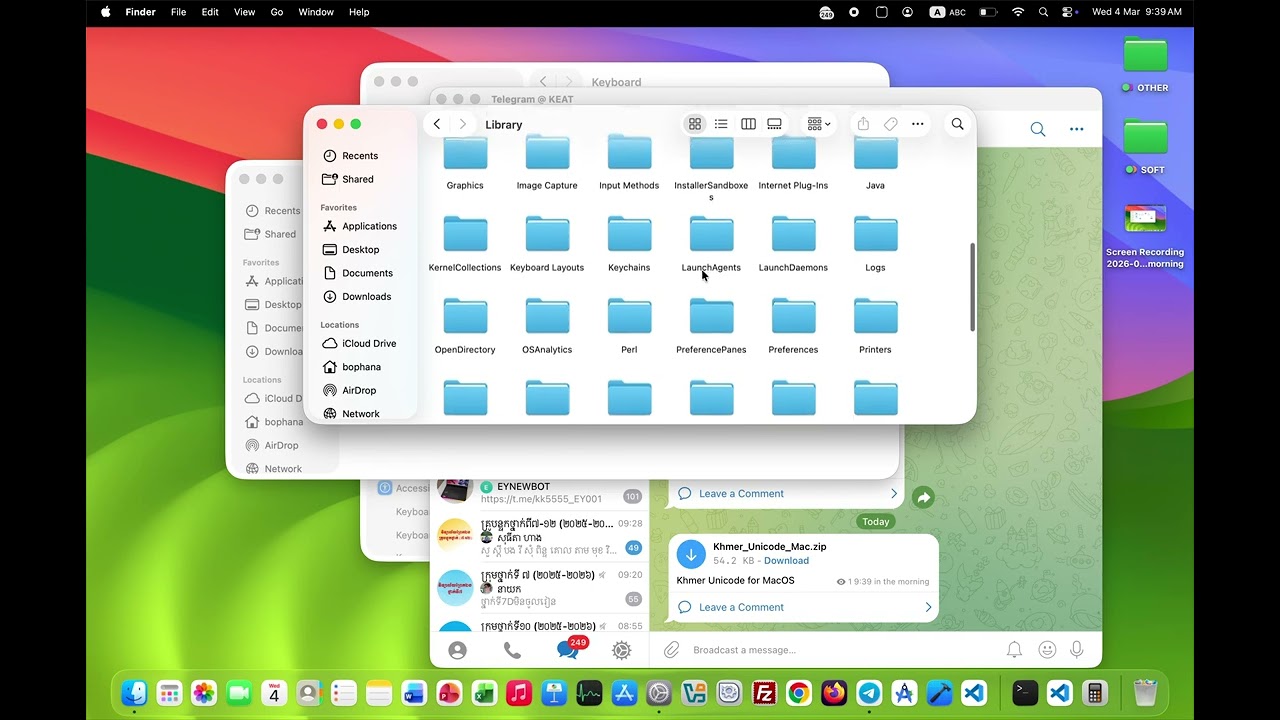Switch Finder to gallery view
This screenshot has width=1280, height=720.
[x=774, y=124]
